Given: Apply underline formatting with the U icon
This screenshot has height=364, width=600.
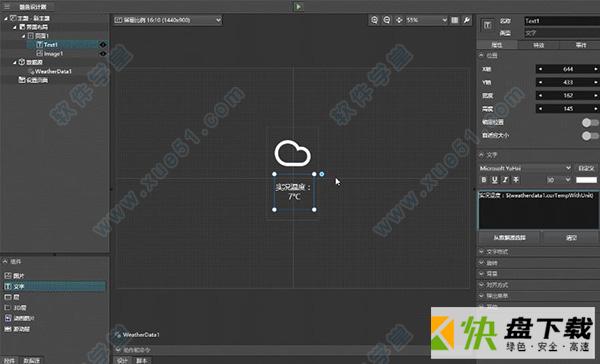Looking at the screenshot, I should pyautogui.click(x=494, y=180).
